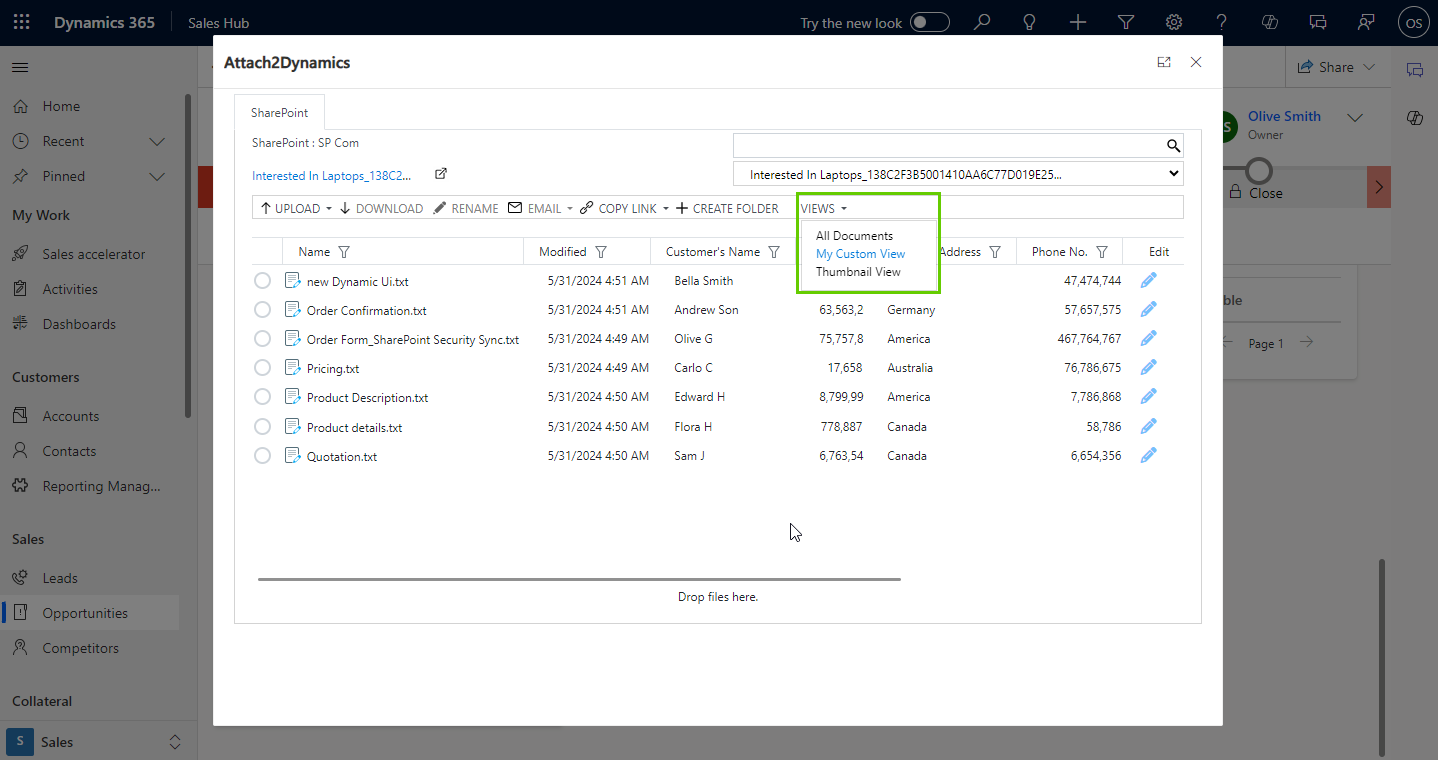Select All Documents in Views menu

coord(854,236)
